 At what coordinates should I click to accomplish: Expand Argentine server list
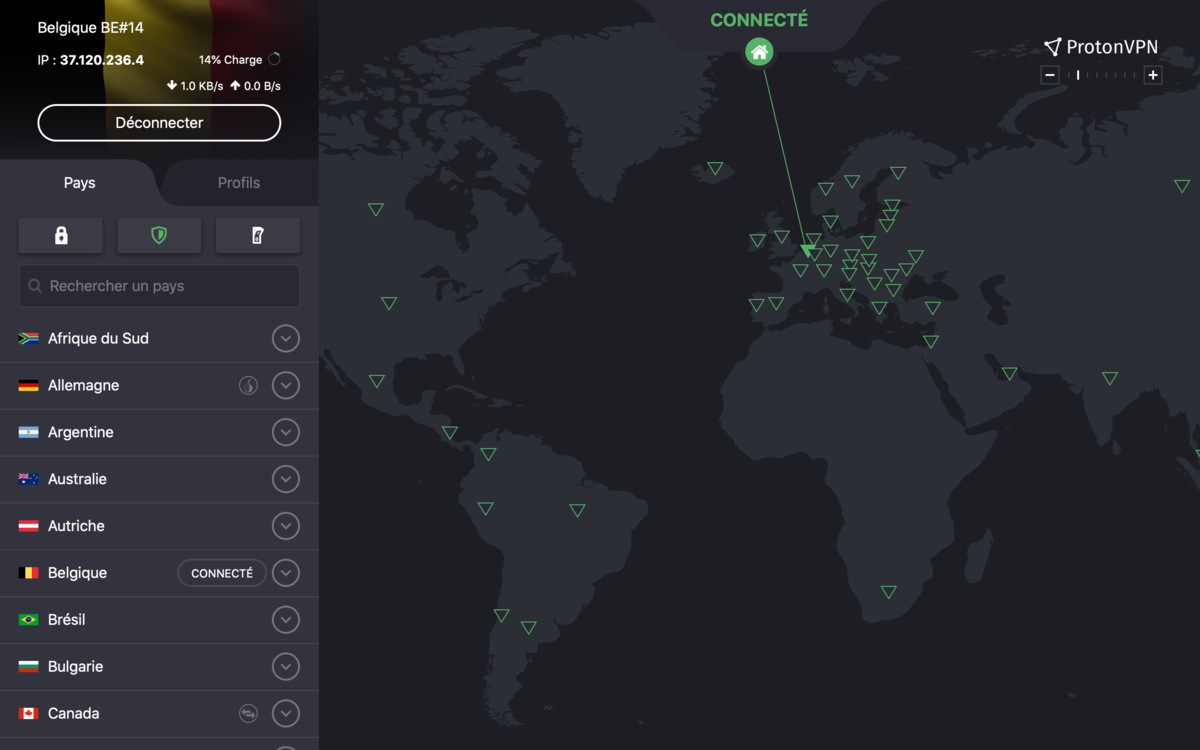tap(286, 432)
